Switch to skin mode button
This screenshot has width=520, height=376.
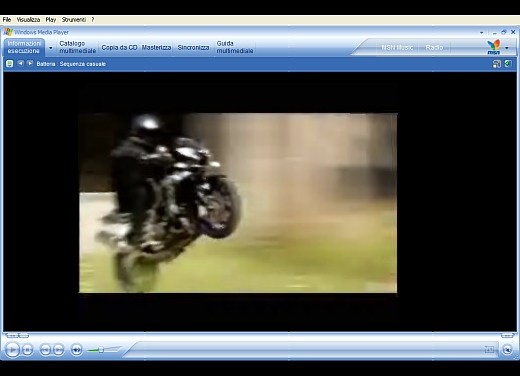point(507,350)
